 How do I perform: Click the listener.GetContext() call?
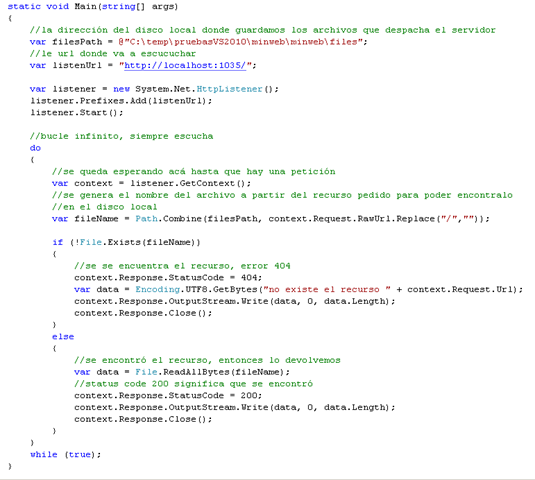point(190,183)
